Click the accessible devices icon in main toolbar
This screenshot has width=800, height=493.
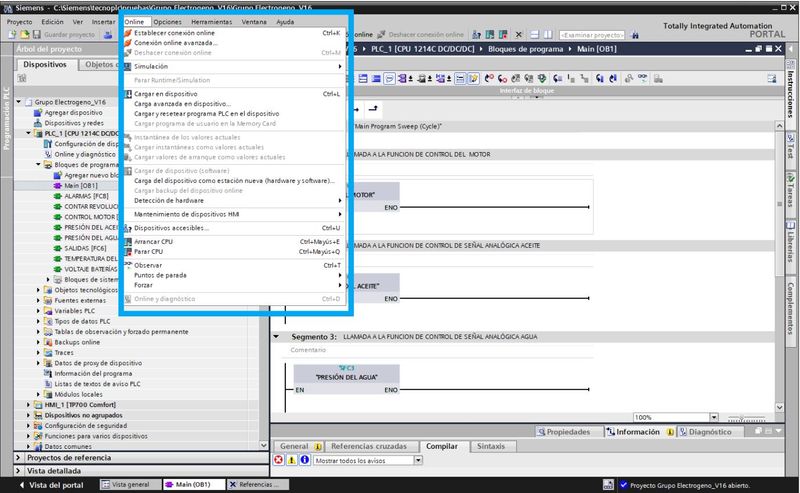[x=476, y=35]
